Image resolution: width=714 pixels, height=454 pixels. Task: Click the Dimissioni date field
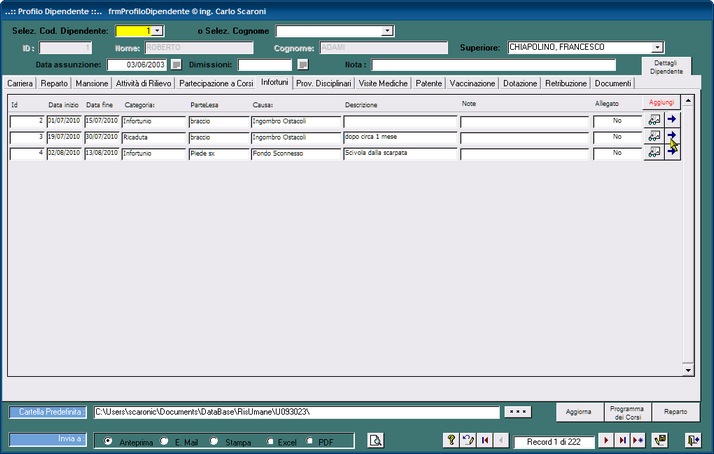[265, 65]
